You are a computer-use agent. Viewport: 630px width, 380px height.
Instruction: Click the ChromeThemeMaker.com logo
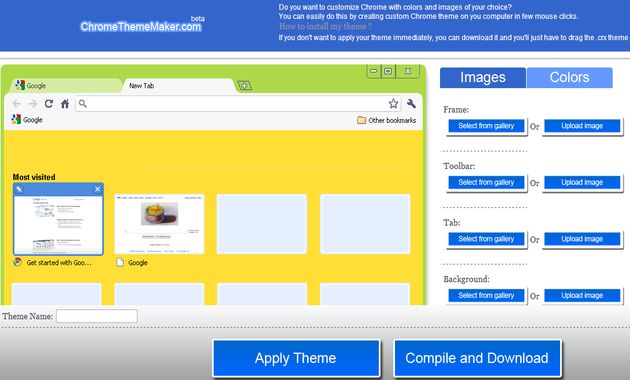(x=141, y=27)
